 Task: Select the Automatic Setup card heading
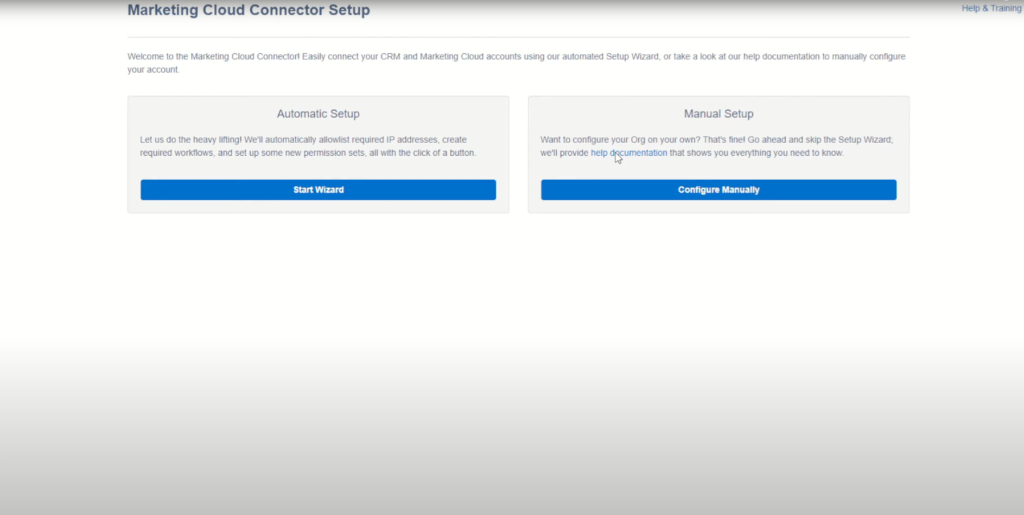click(x=318, y=114)
